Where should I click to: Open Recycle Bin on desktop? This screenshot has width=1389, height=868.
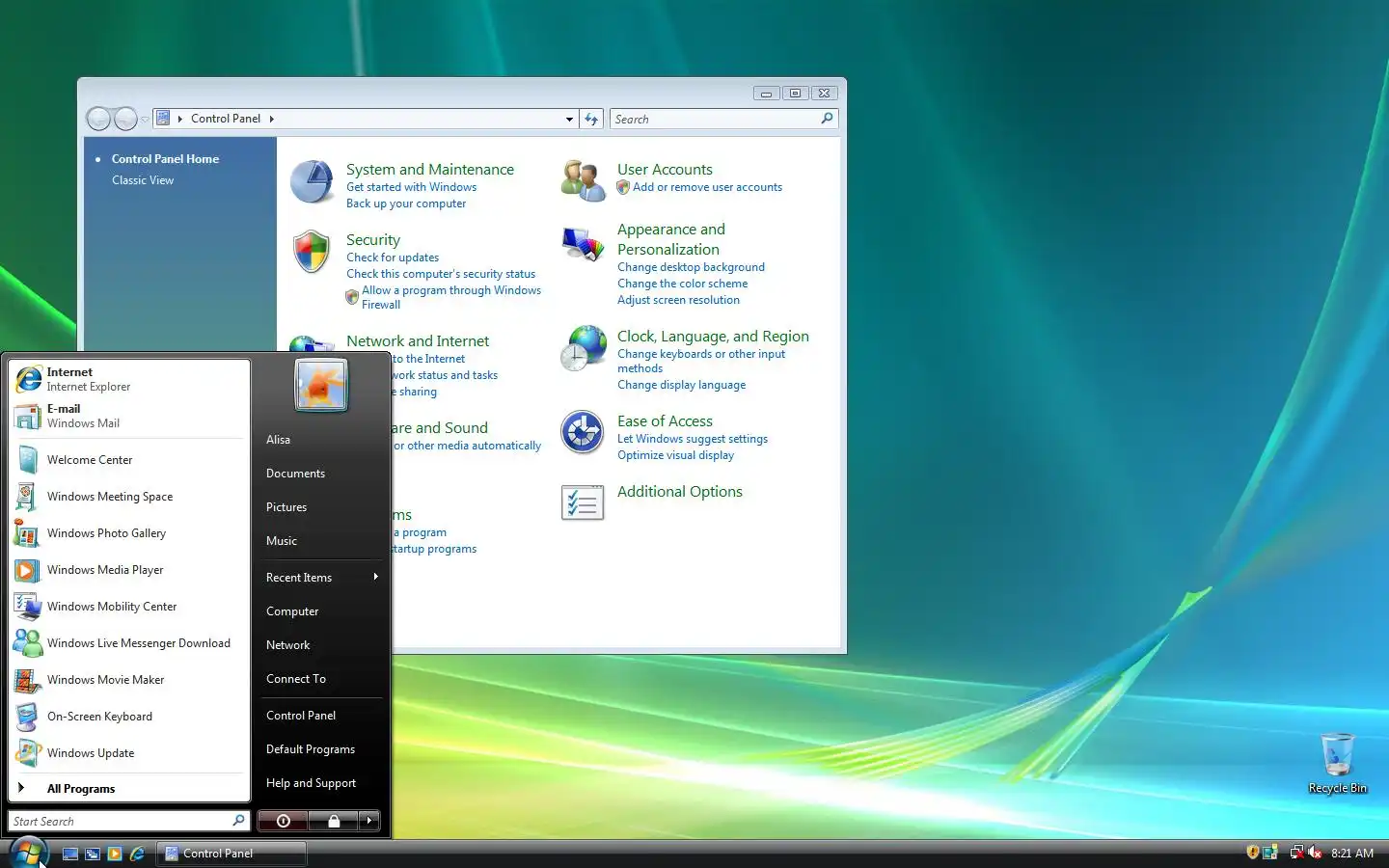(x=1337, y=763)
